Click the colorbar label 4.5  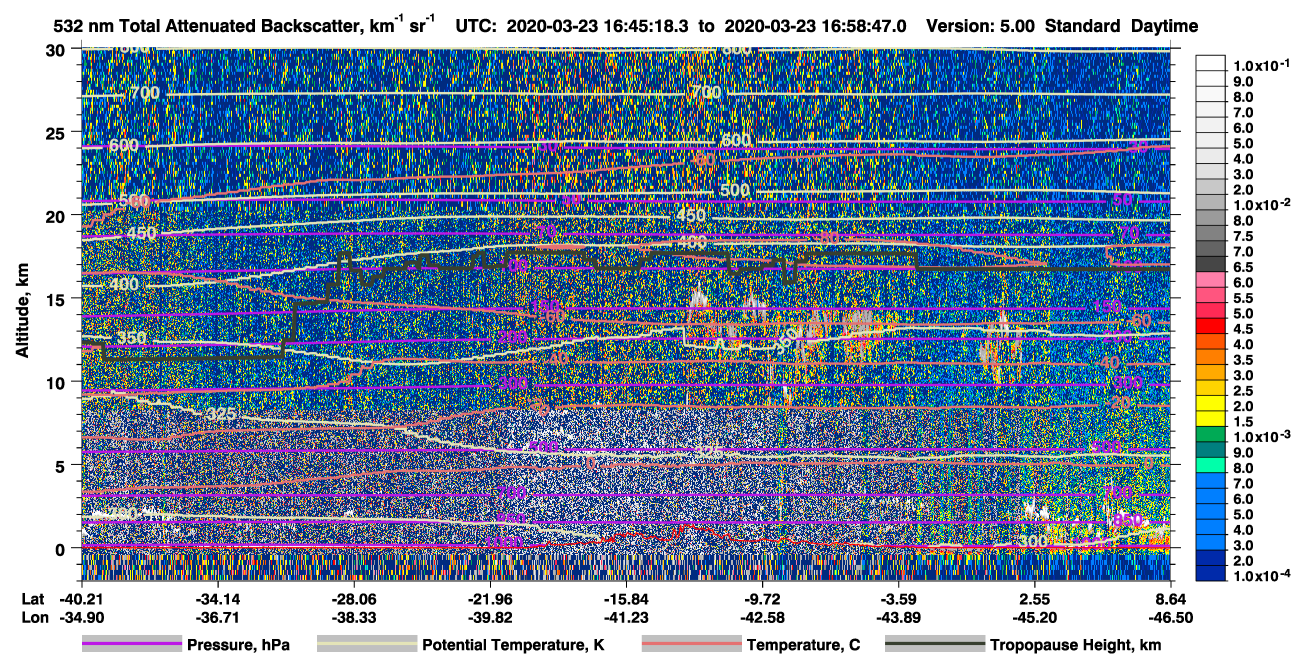[1241, 329]
